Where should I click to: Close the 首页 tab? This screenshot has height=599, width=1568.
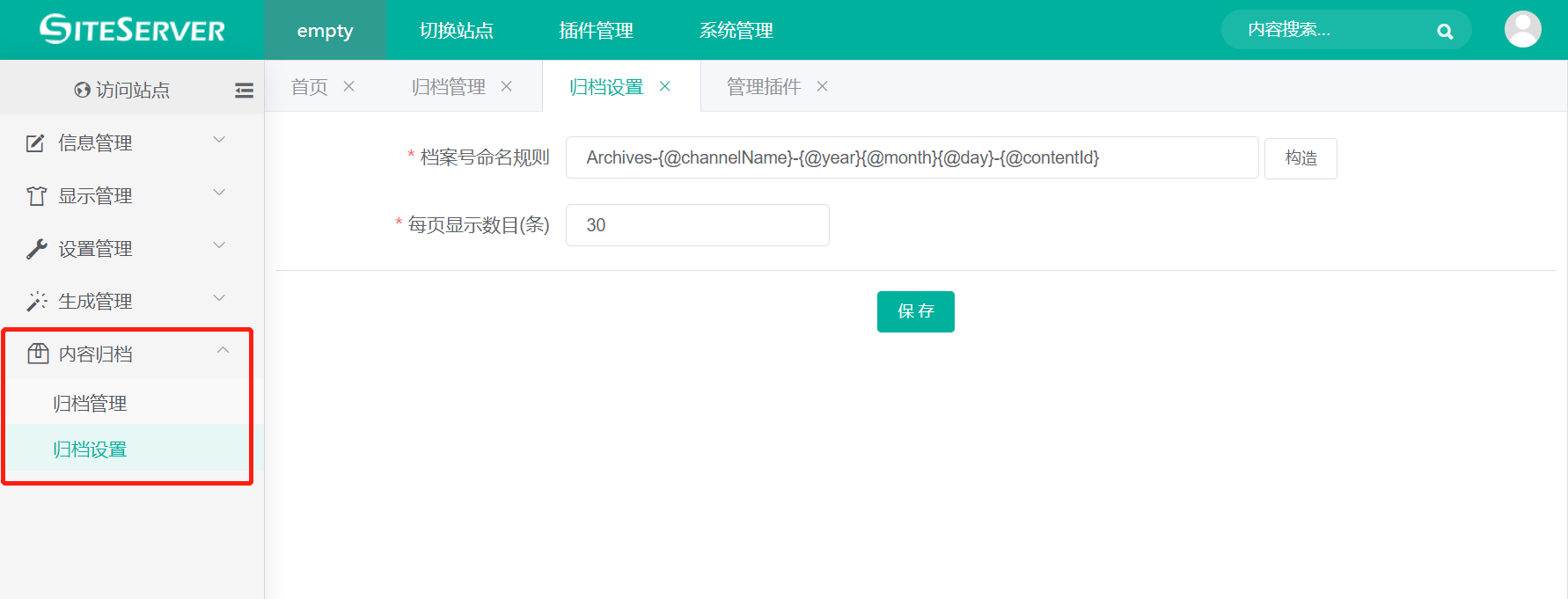click(349, 86)
